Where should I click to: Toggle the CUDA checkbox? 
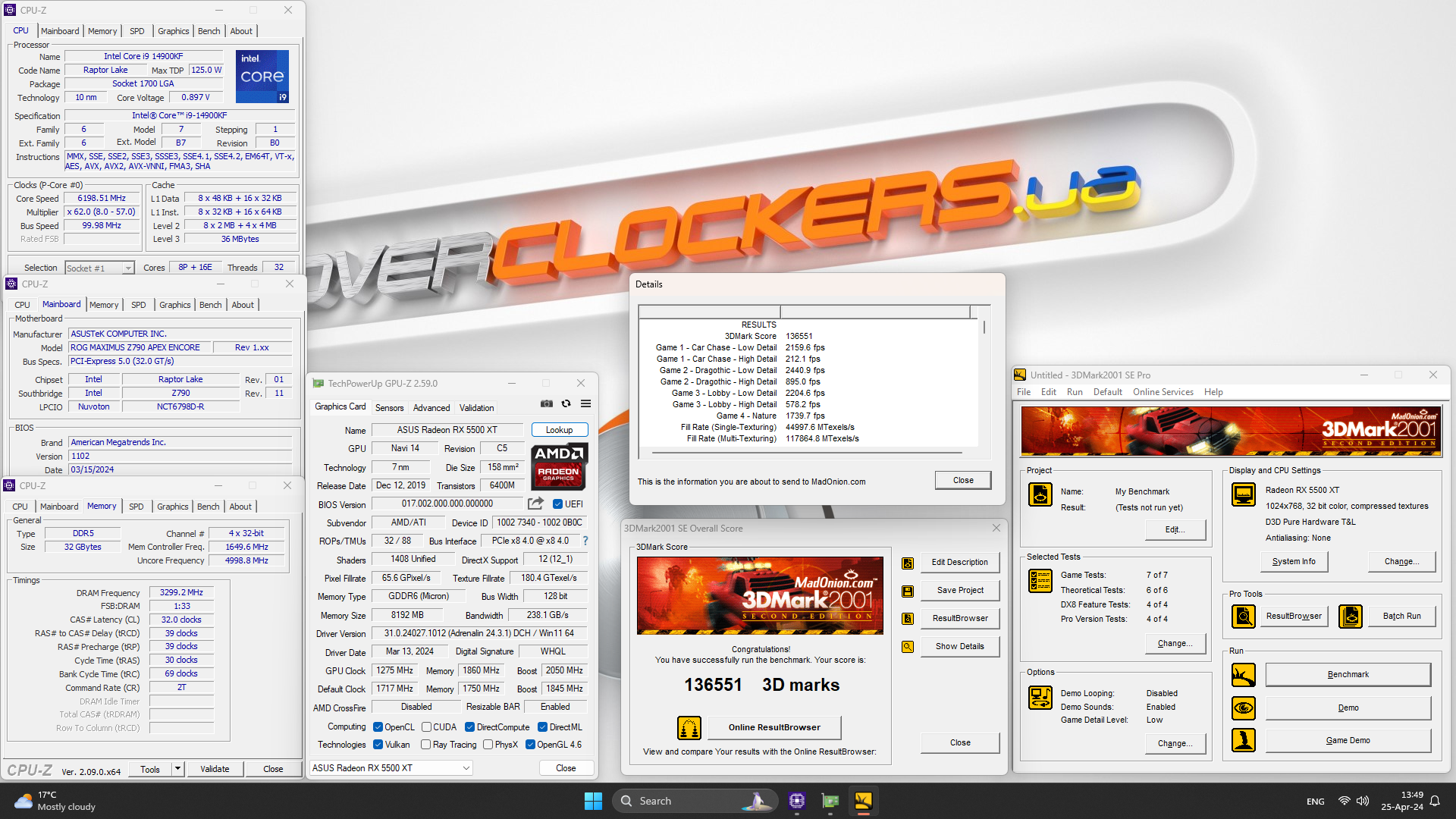point(426,727)
